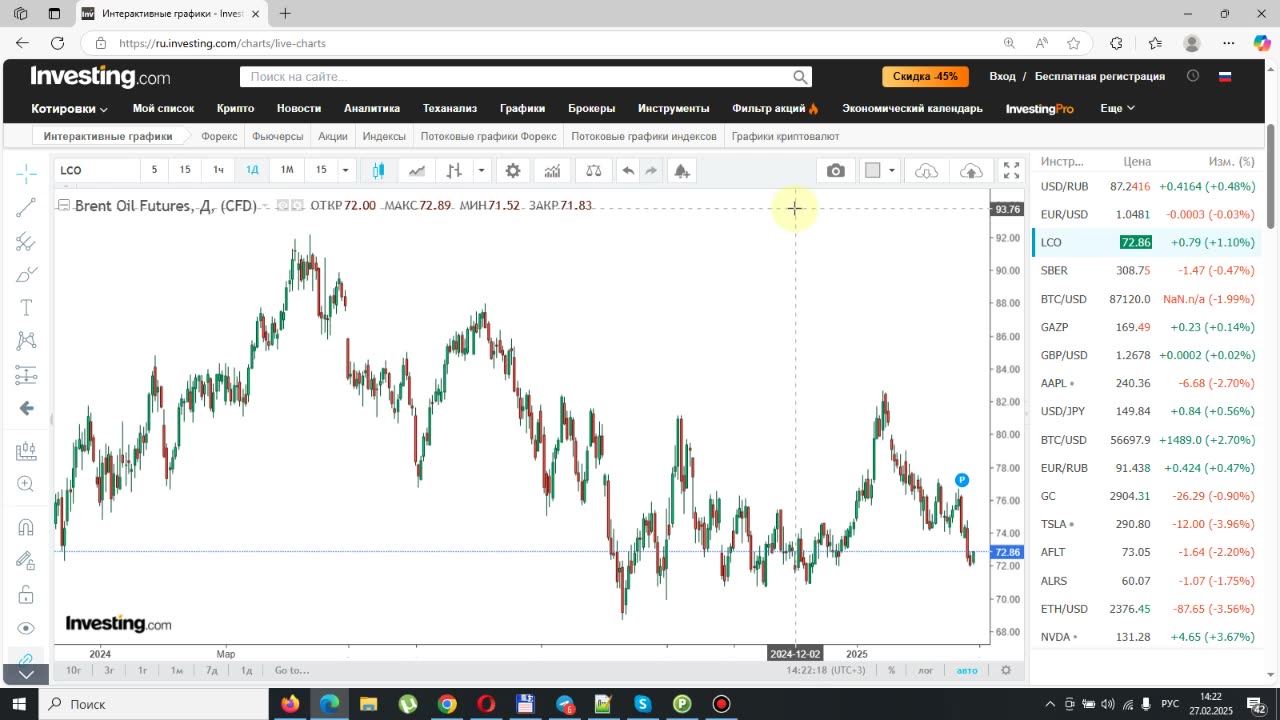Viewport: 1280px width, 720px height.
Task: Open the chart style dropdown arrow
Action: (481, 170)
